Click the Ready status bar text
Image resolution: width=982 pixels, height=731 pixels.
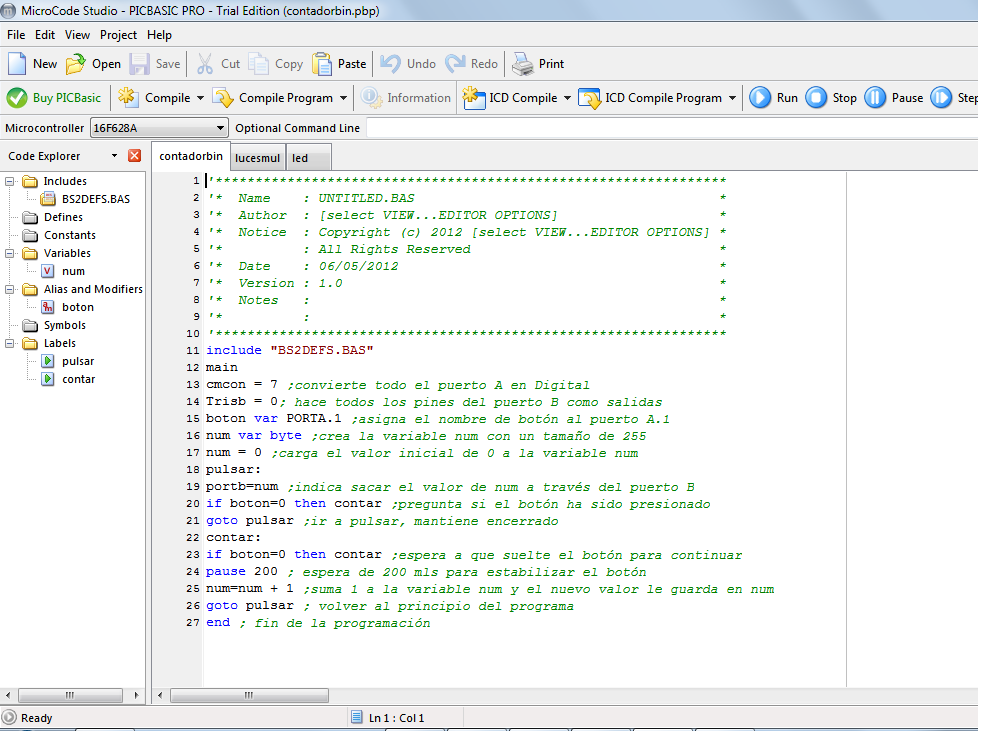pyautogui.click(x=36, y=718)
